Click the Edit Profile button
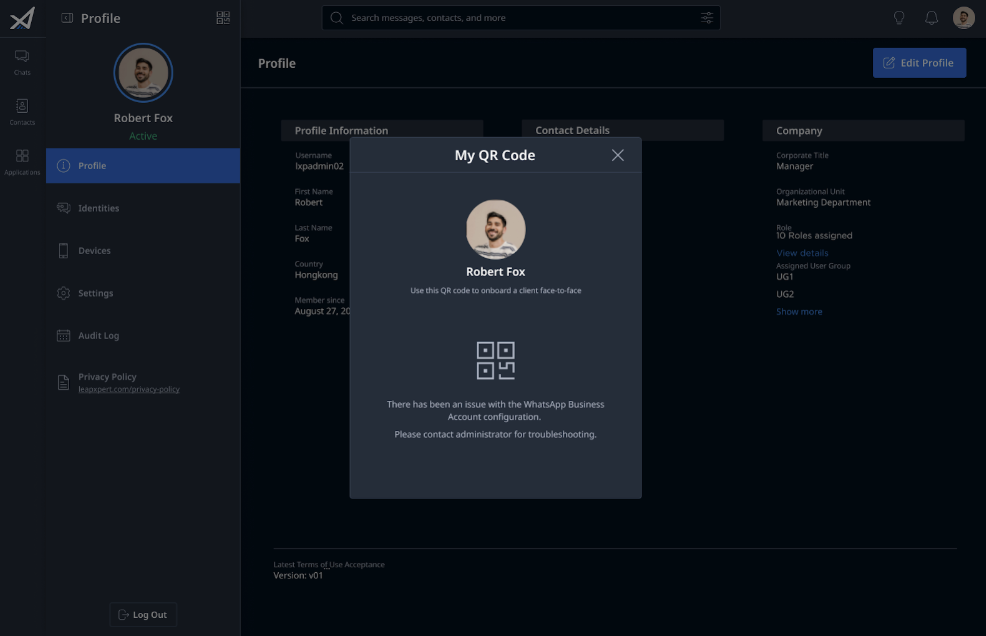Viewport: 986px width, 636px height. click(x=919, y=63)
